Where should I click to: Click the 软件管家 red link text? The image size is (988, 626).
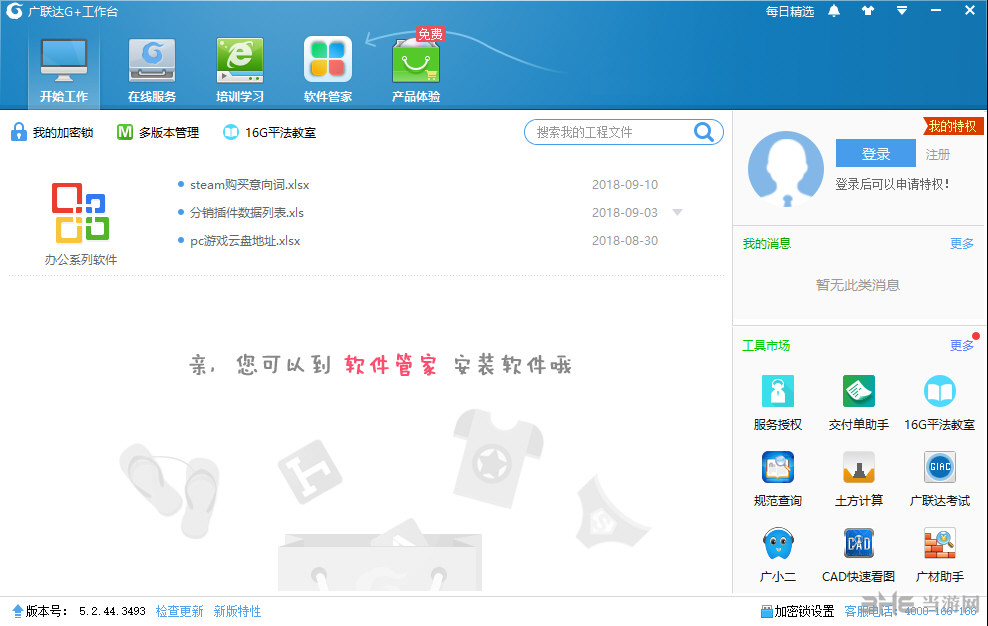(391, 364)
